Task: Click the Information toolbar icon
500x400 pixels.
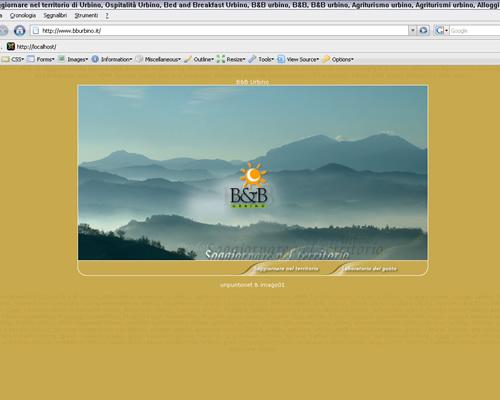Action: (x=95, y=59)
